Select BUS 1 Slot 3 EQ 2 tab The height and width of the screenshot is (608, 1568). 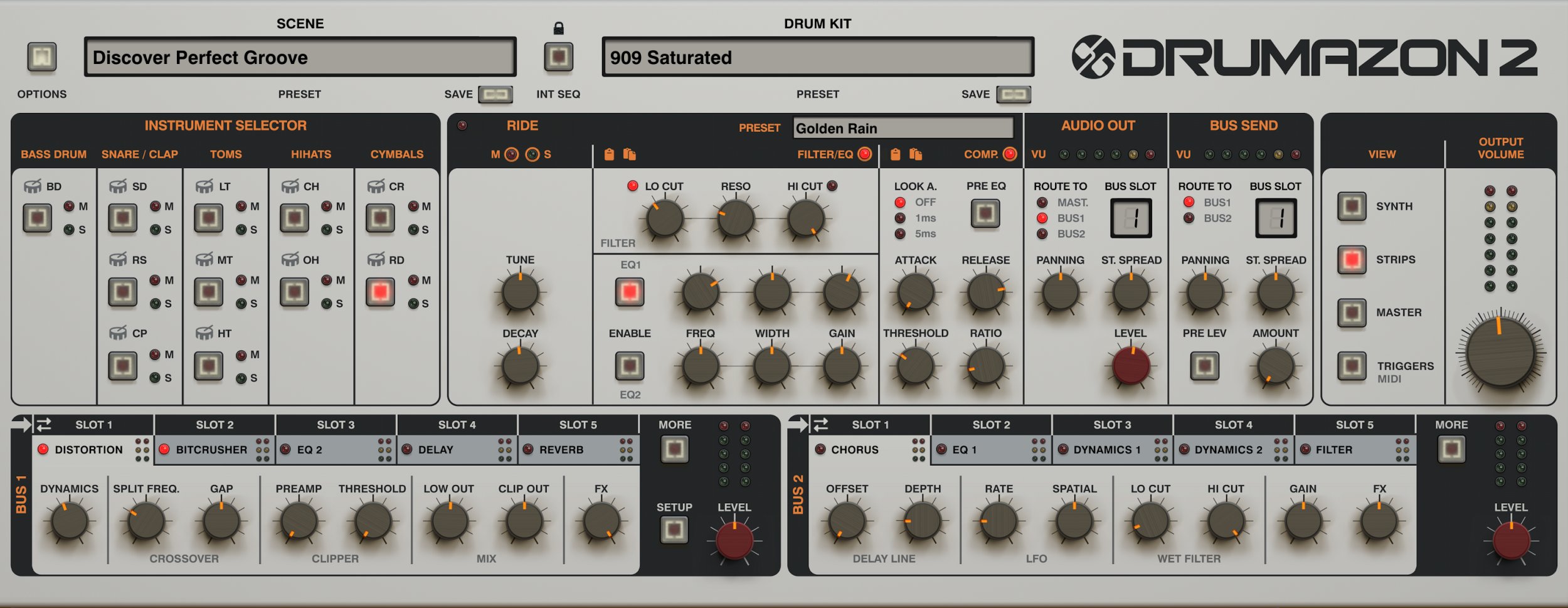click(336, 450)
